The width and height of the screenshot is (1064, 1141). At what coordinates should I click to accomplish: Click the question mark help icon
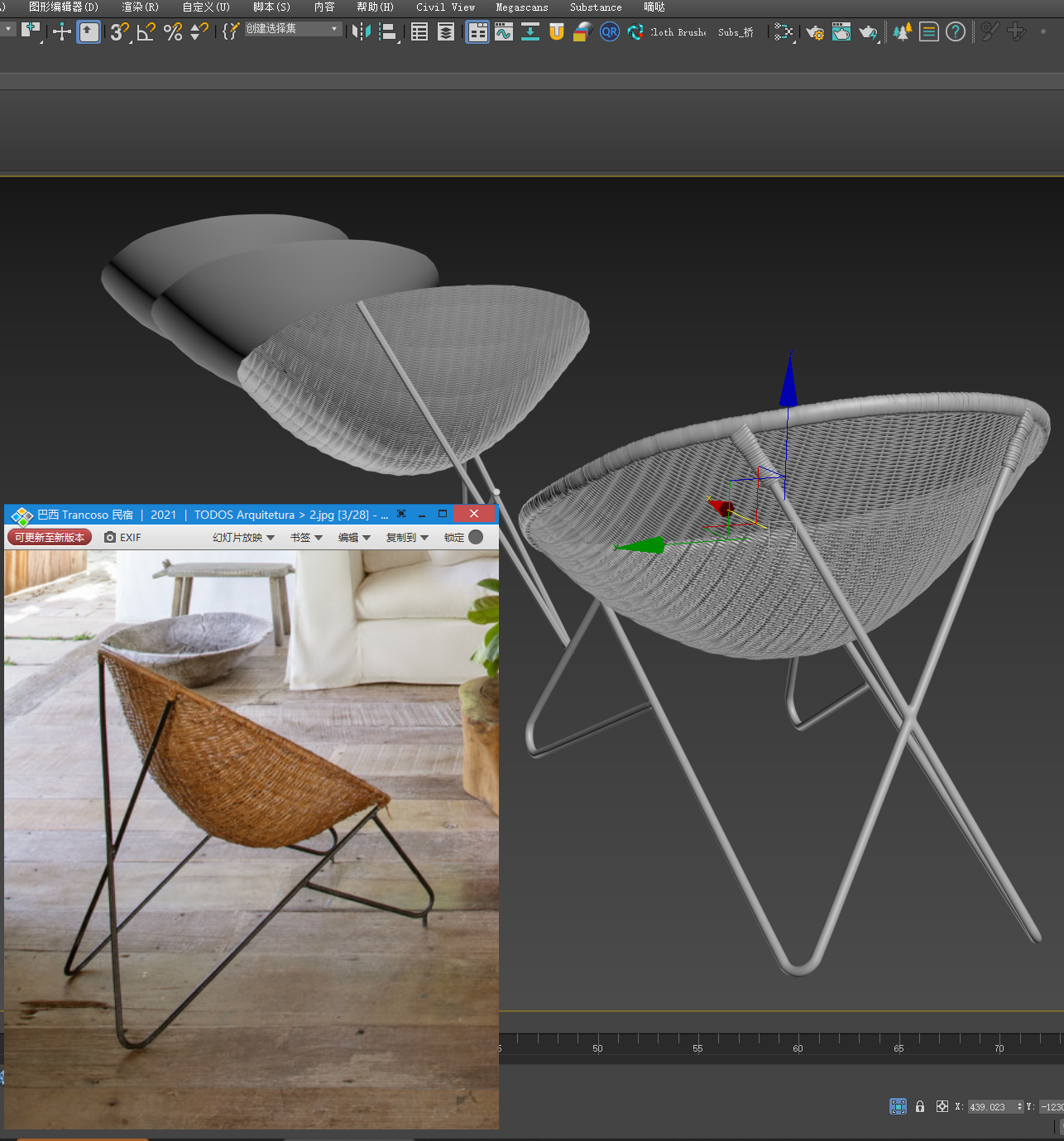coord(956,32)
